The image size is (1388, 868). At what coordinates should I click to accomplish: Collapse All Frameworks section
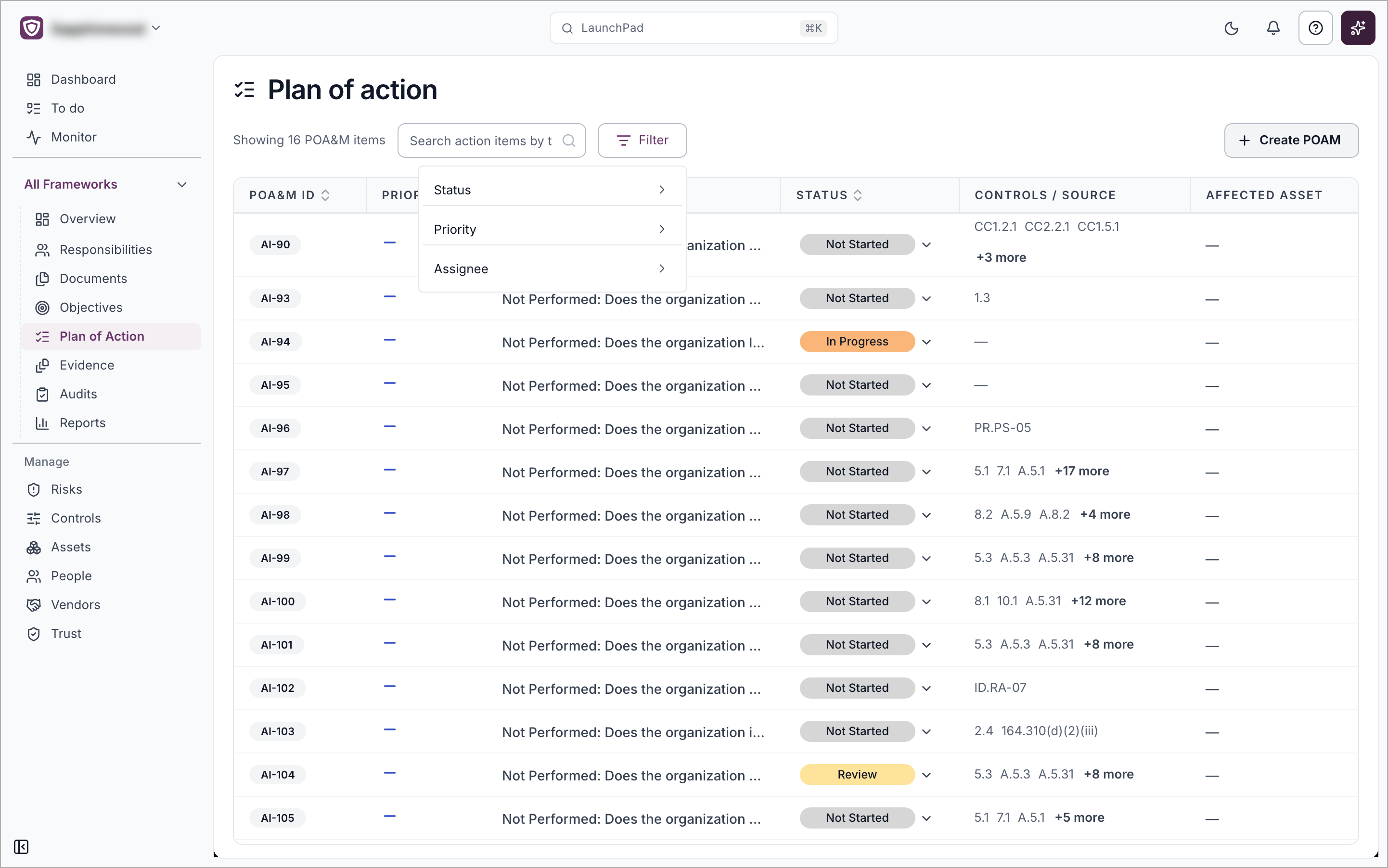point(181,184)
